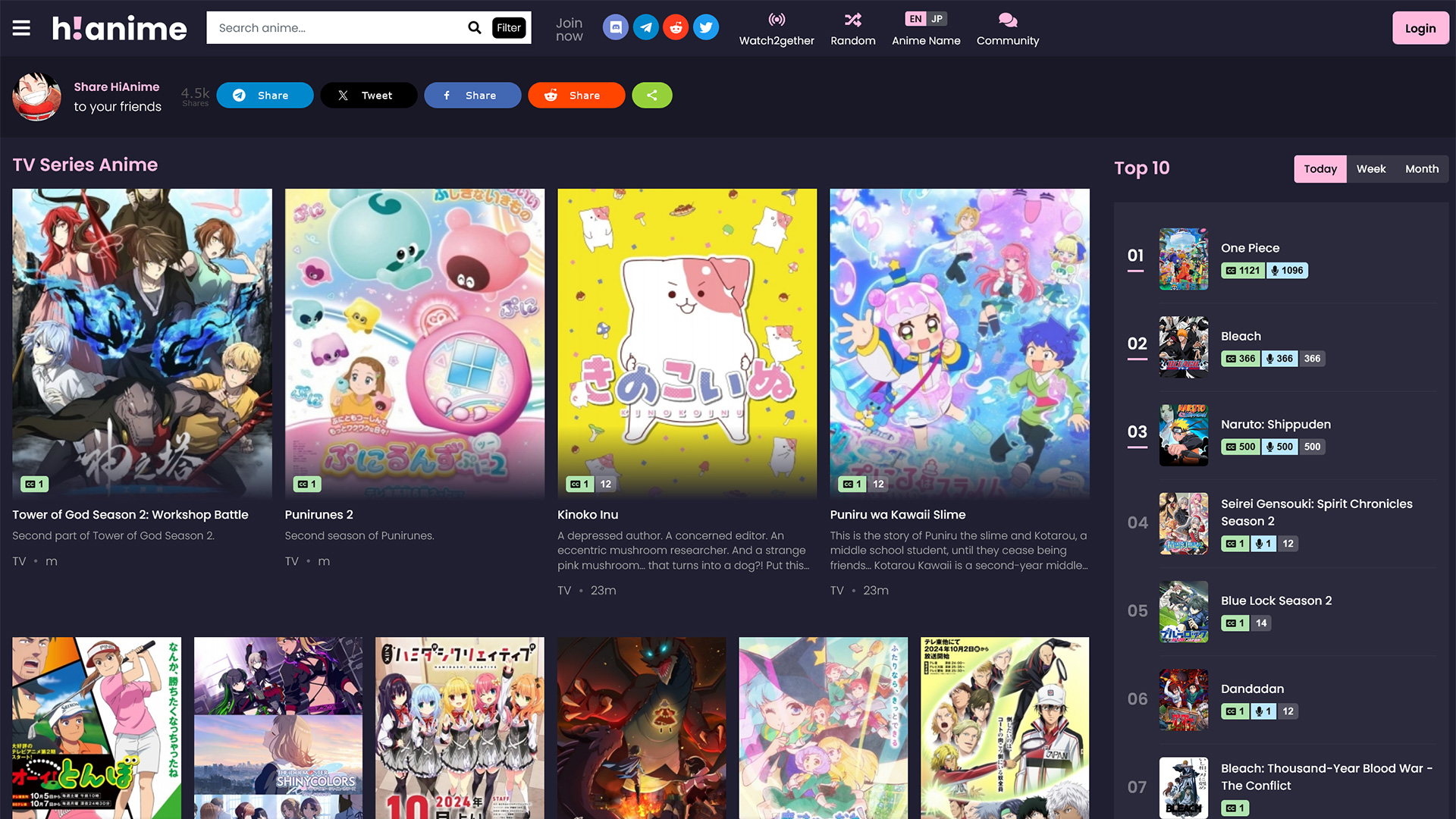
Task: Click the green generic share icon
Action: (x=652, y=96)
